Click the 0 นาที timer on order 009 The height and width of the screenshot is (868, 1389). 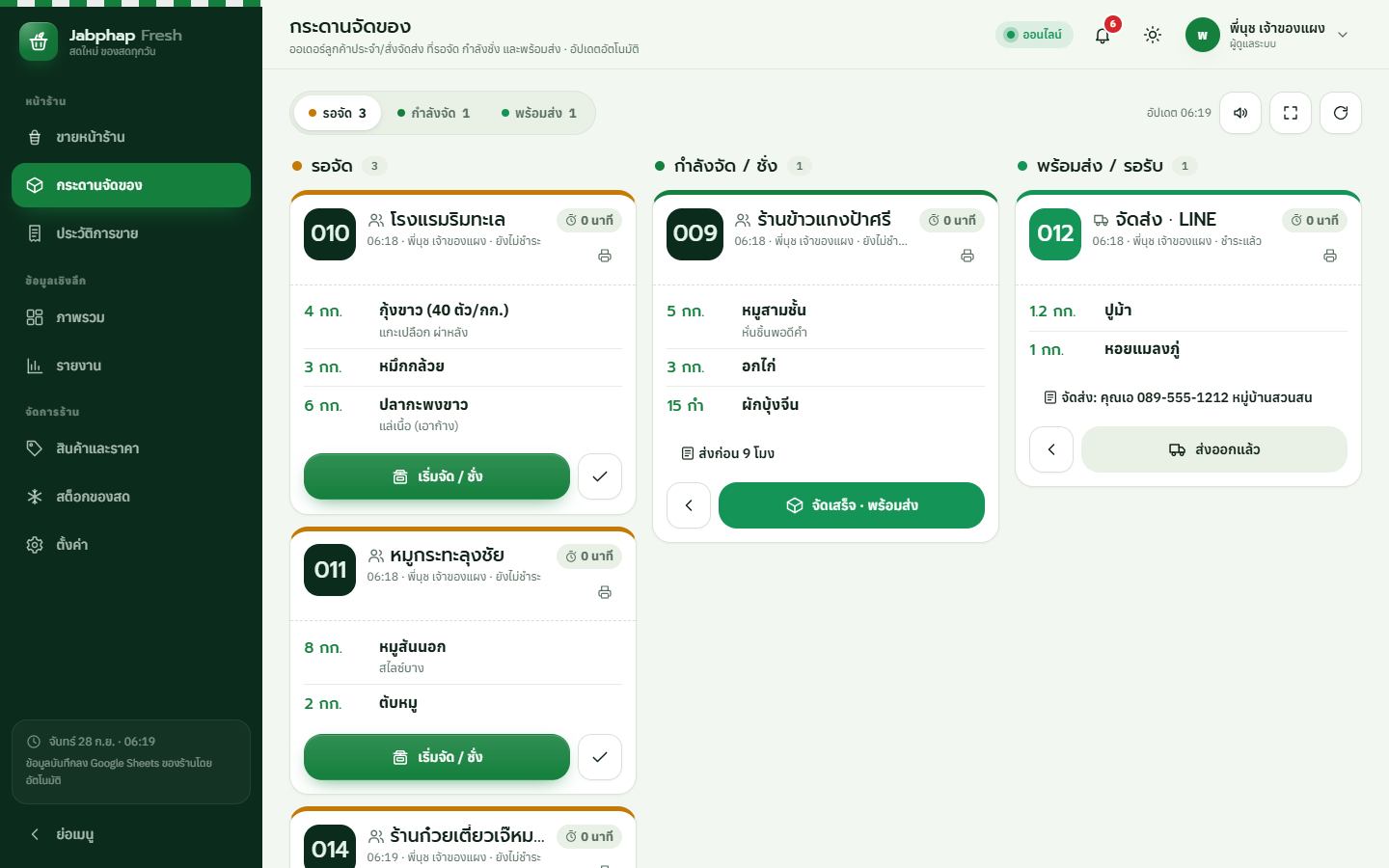952,220
